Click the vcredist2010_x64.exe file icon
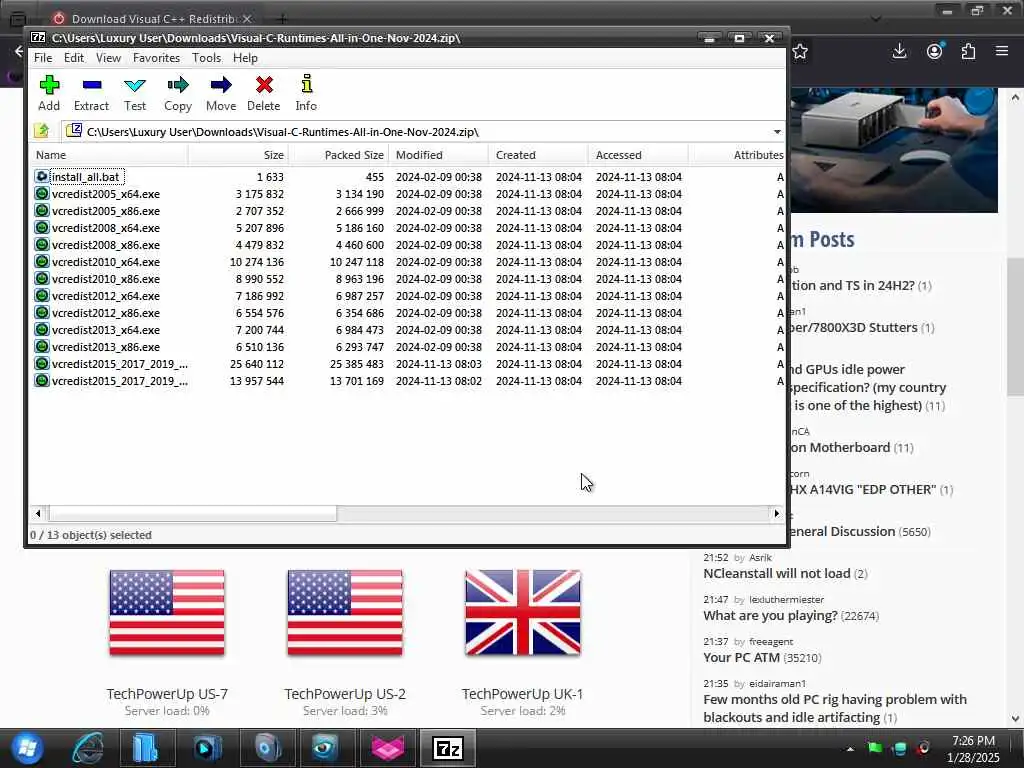This screenshot has width=1024, height=768. [x=42, y=261]
